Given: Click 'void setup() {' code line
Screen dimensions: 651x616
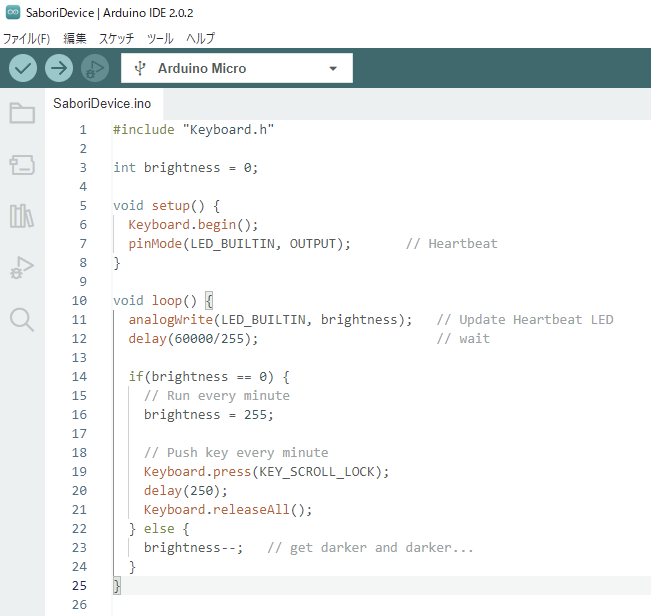Looking at the screenshot, I should pos(166,206).
